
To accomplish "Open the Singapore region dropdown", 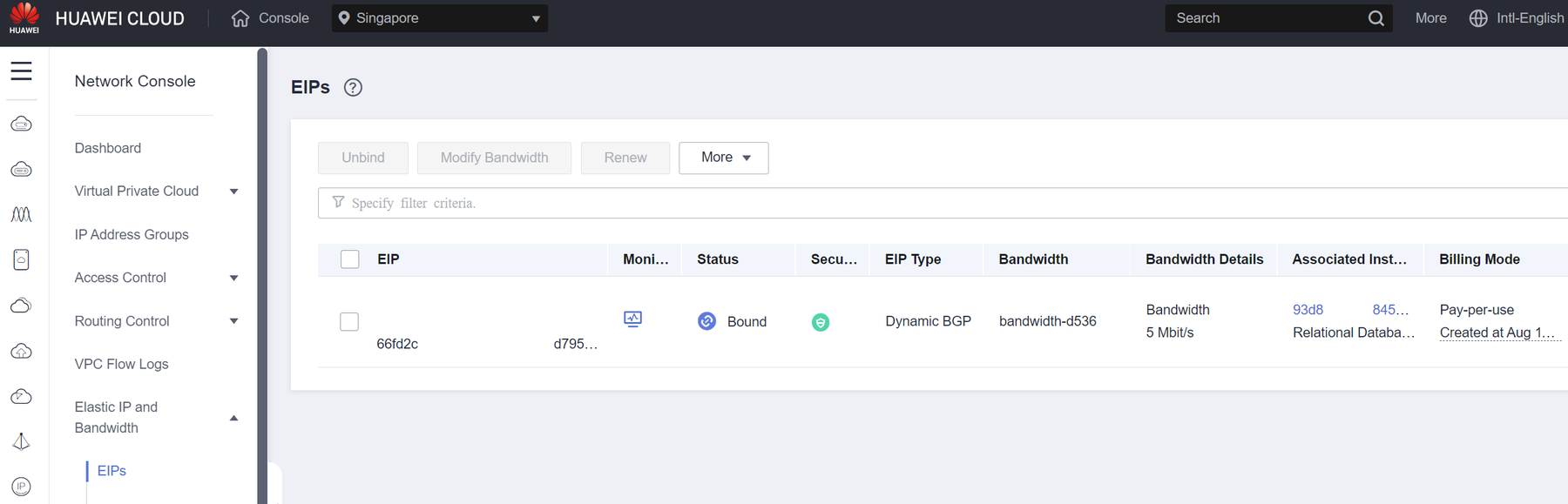I will click(440, 18).
